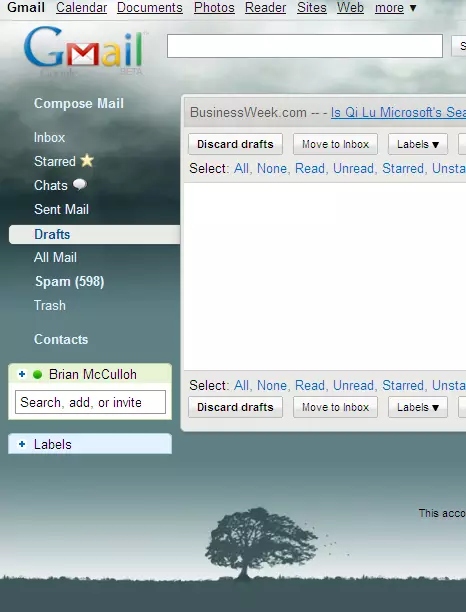Click the Gmail logo

(x=84, y=49)
